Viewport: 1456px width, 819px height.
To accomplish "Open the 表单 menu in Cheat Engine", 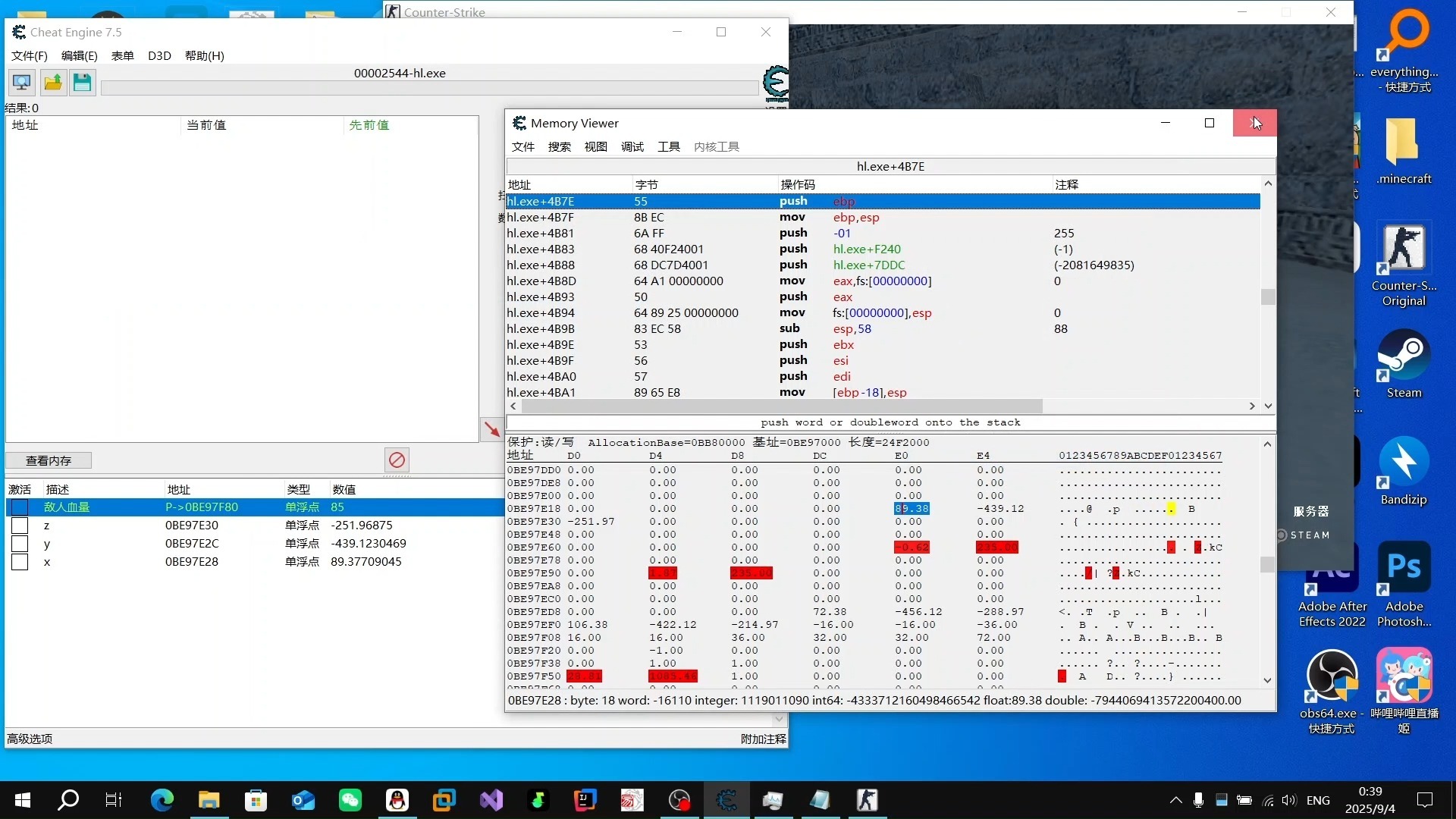I will click(x=122, y=55).
